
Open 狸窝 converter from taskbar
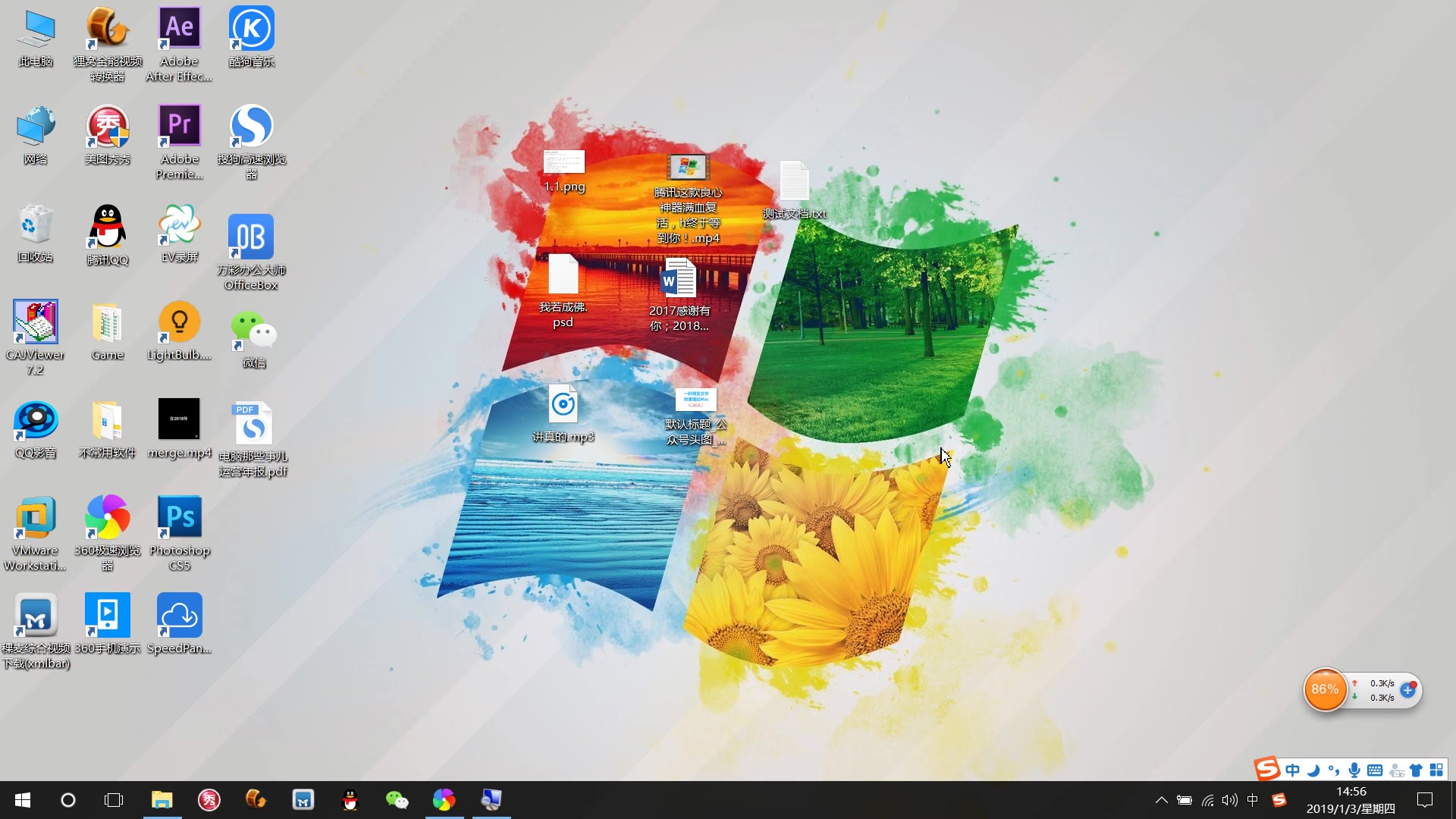coord(256,800)
